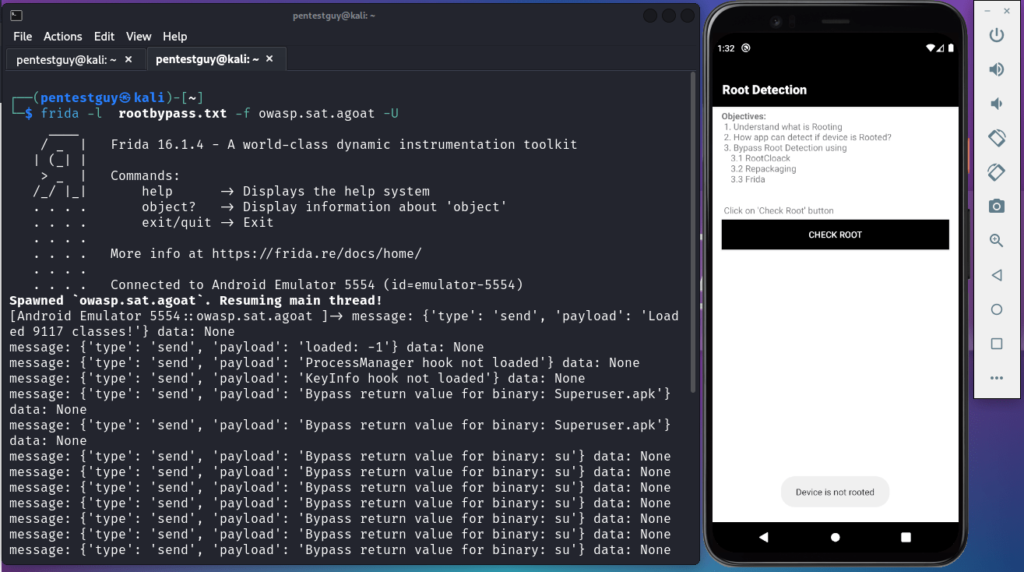Screen dimensions: 1024x572
Task: Close the second terminal tab
Action: click(x=269, y=59)
